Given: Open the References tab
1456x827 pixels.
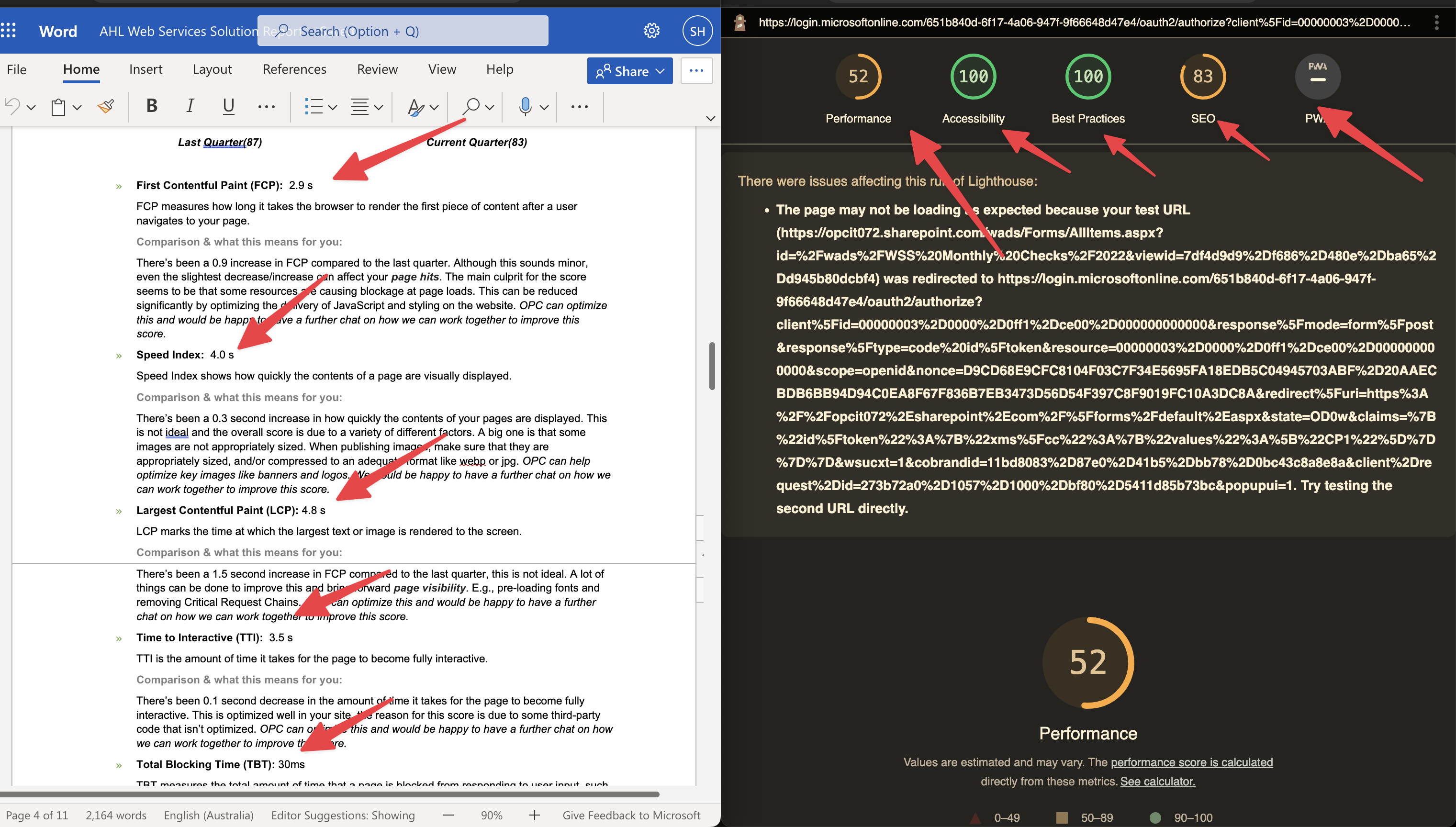Looking at the screenshot, I should (294, 69).
